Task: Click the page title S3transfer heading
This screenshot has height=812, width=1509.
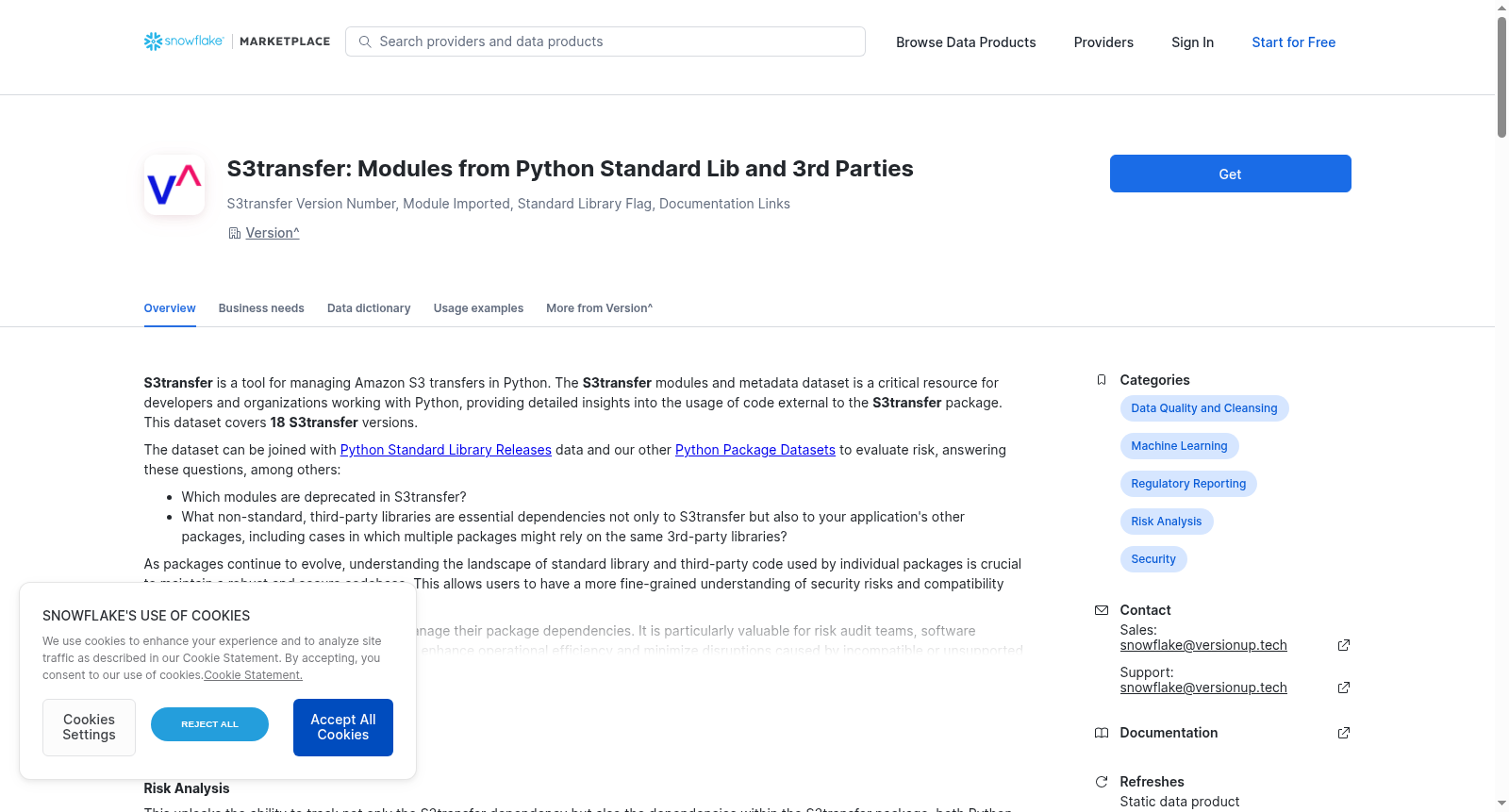Action: tap(570, 169)
